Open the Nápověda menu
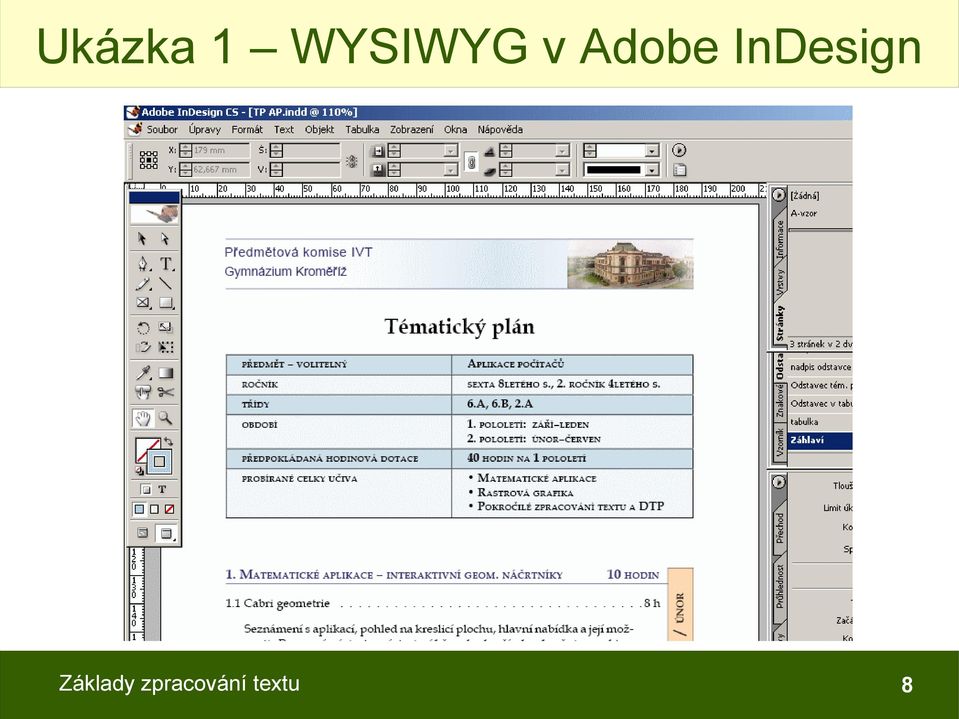The width and height of the screenshot is (959, 719). click(500, 130)
